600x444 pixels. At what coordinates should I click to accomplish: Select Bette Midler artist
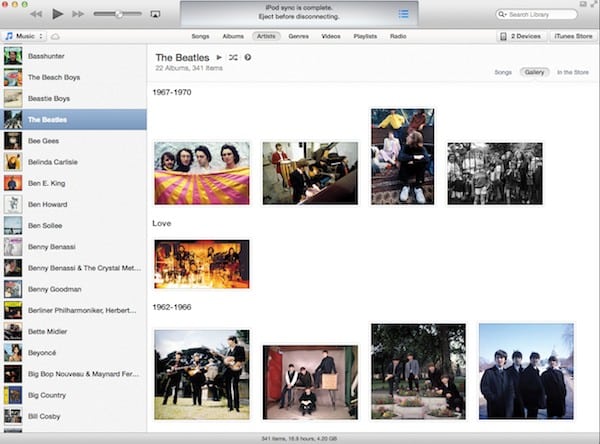click(x=73, y=331)
